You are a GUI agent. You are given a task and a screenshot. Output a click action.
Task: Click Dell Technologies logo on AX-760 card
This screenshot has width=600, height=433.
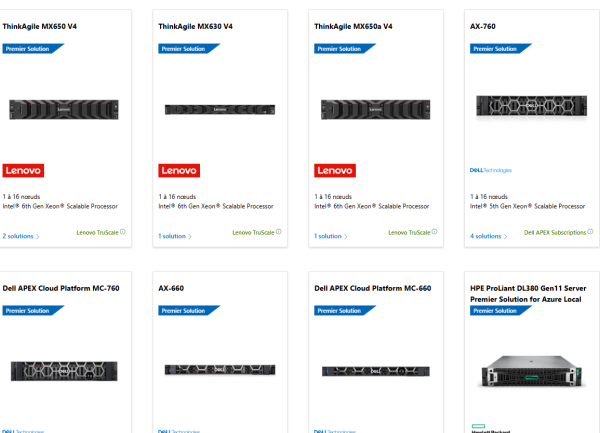(x=491, y=171)
